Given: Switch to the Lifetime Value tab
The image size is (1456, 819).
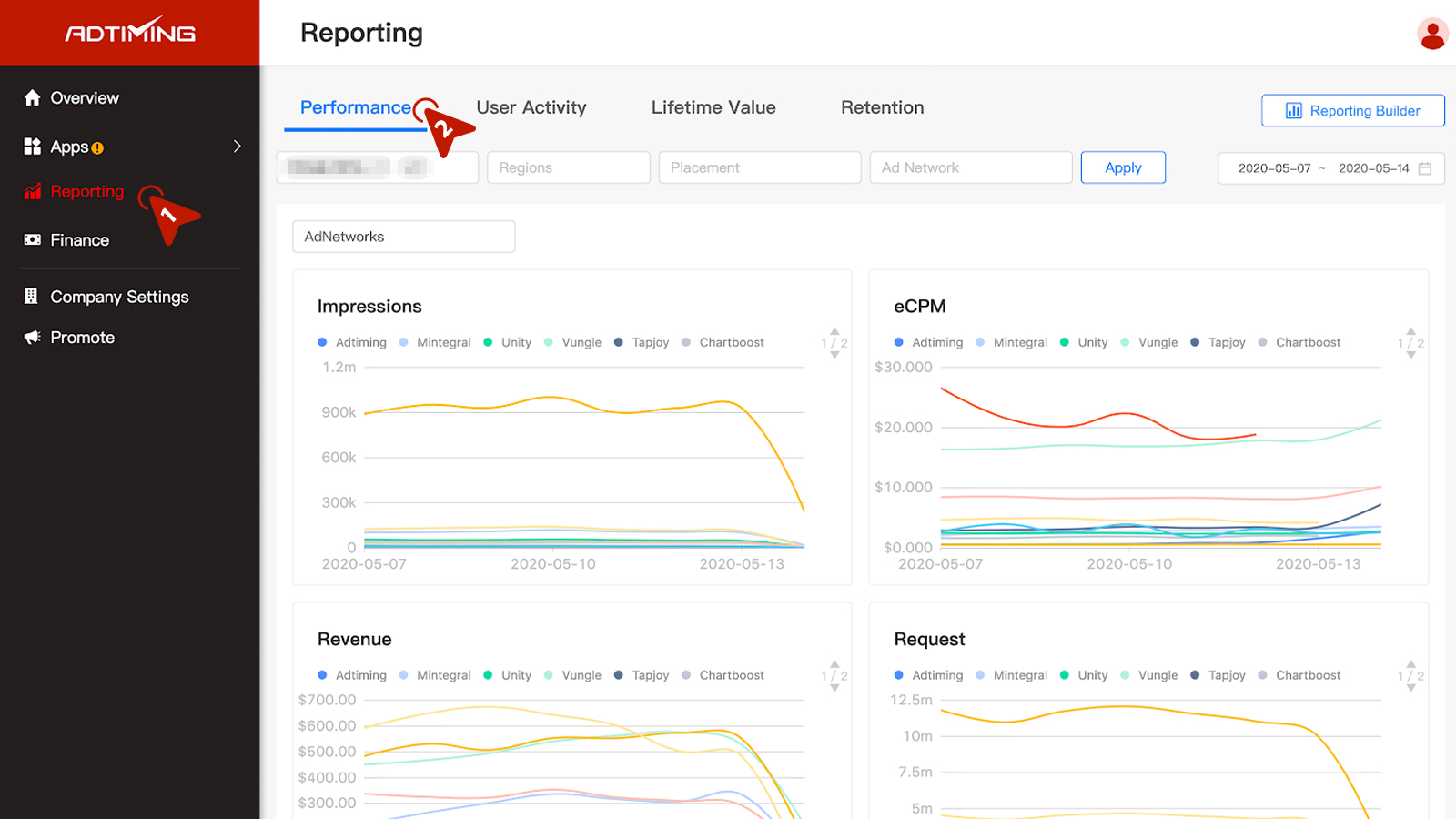Looking at the screenshot, I should (713, 107).
